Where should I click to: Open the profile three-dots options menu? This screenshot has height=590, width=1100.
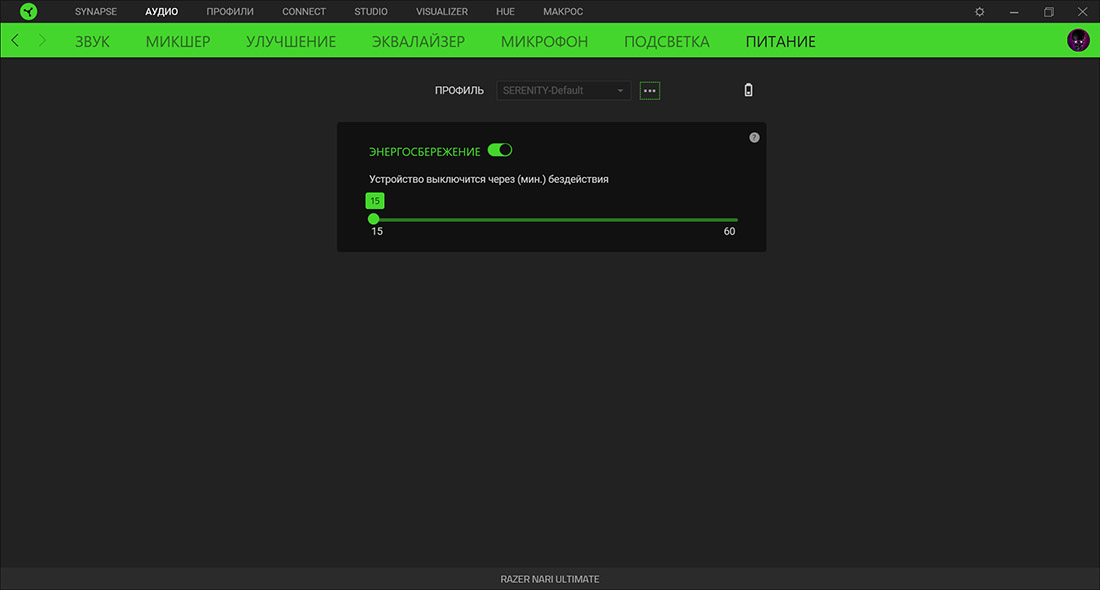click(x=650, y=90)
